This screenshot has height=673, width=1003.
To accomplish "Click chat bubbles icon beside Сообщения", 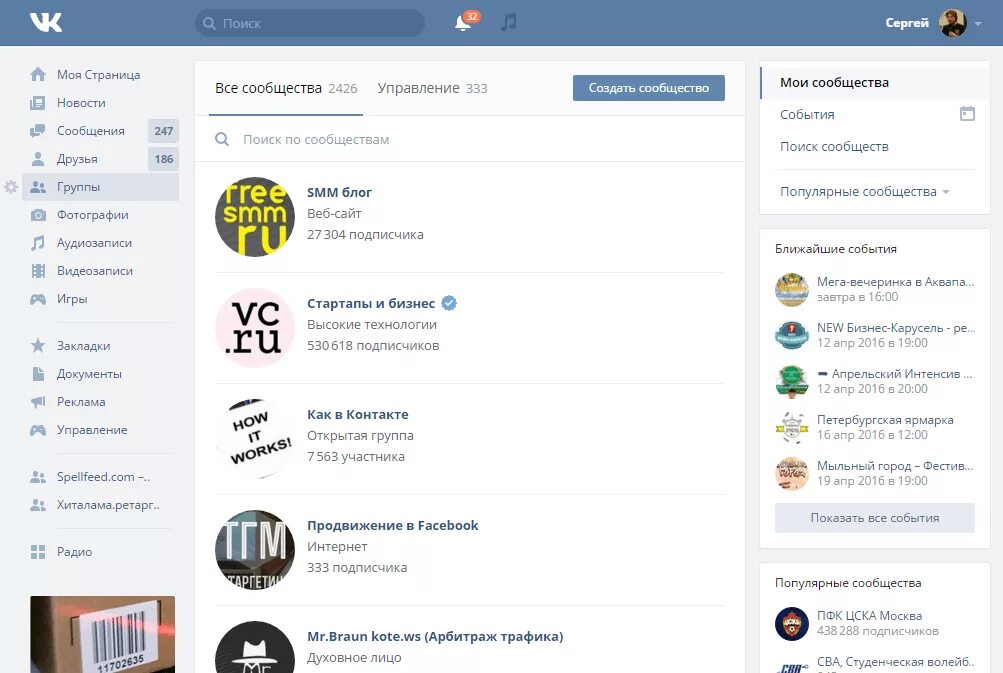I will [x=38, y=131].
